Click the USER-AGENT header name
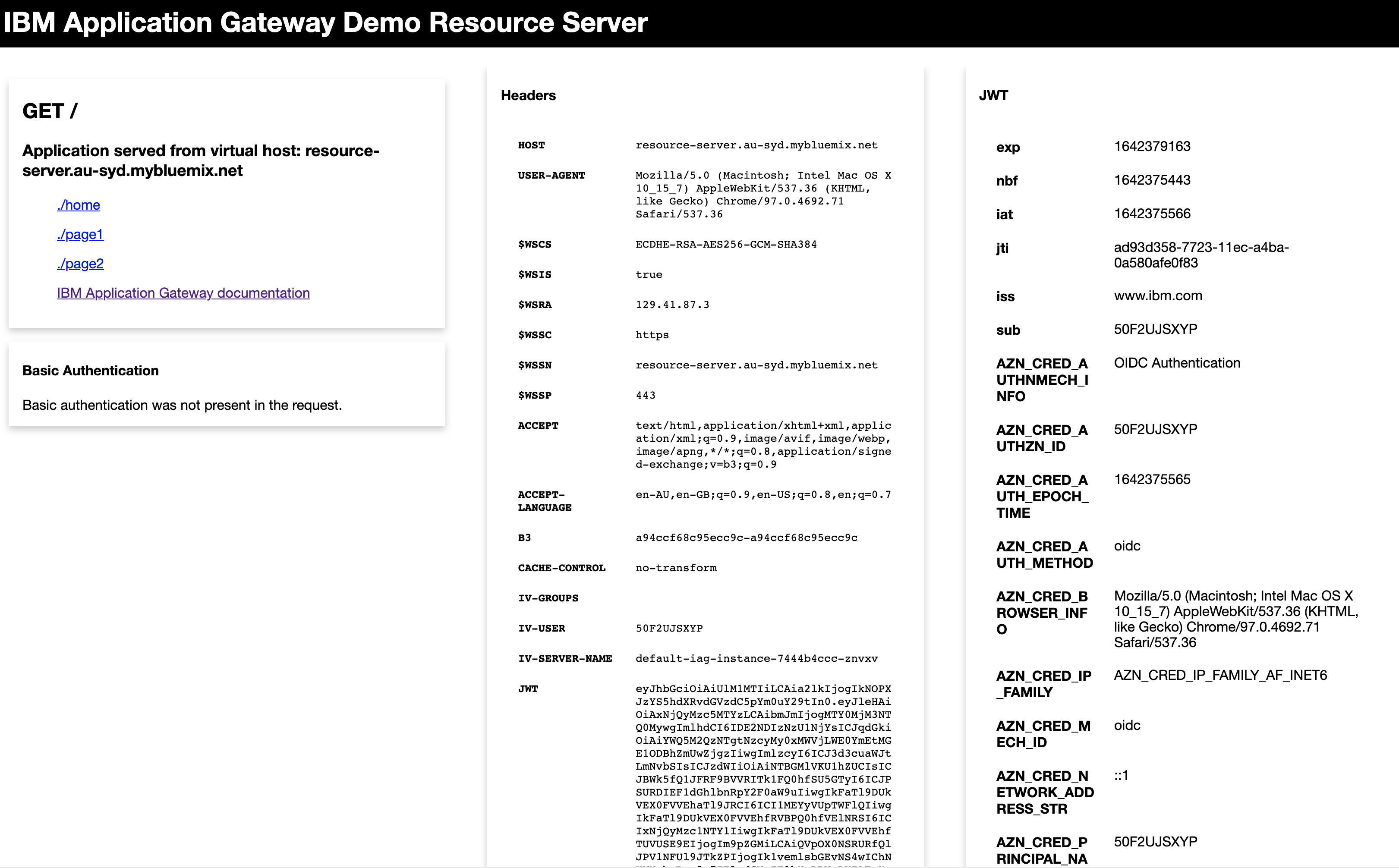This screenshot has width=1399, height=868. (551, 176)
